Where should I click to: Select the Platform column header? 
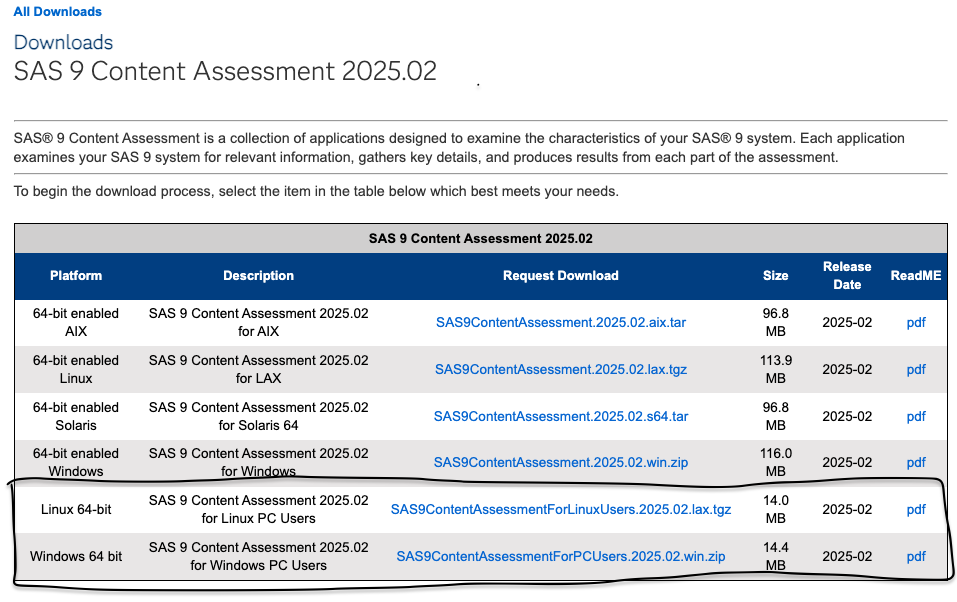coord(75,275)
